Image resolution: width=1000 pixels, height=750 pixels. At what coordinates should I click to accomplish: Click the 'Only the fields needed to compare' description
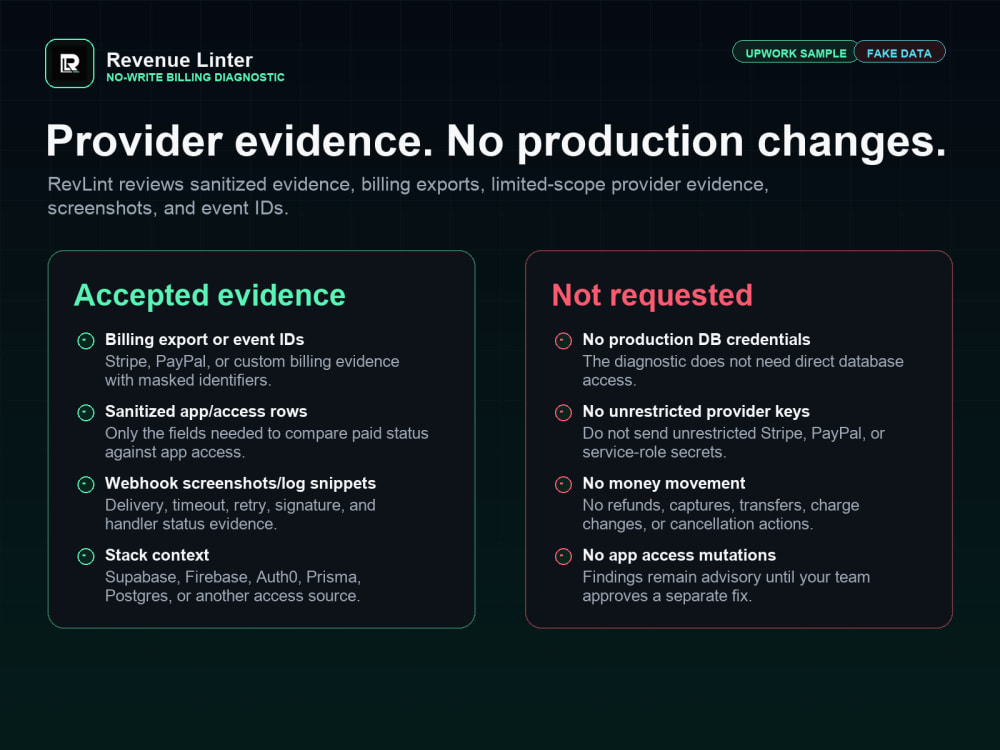(x=267, y=443)
